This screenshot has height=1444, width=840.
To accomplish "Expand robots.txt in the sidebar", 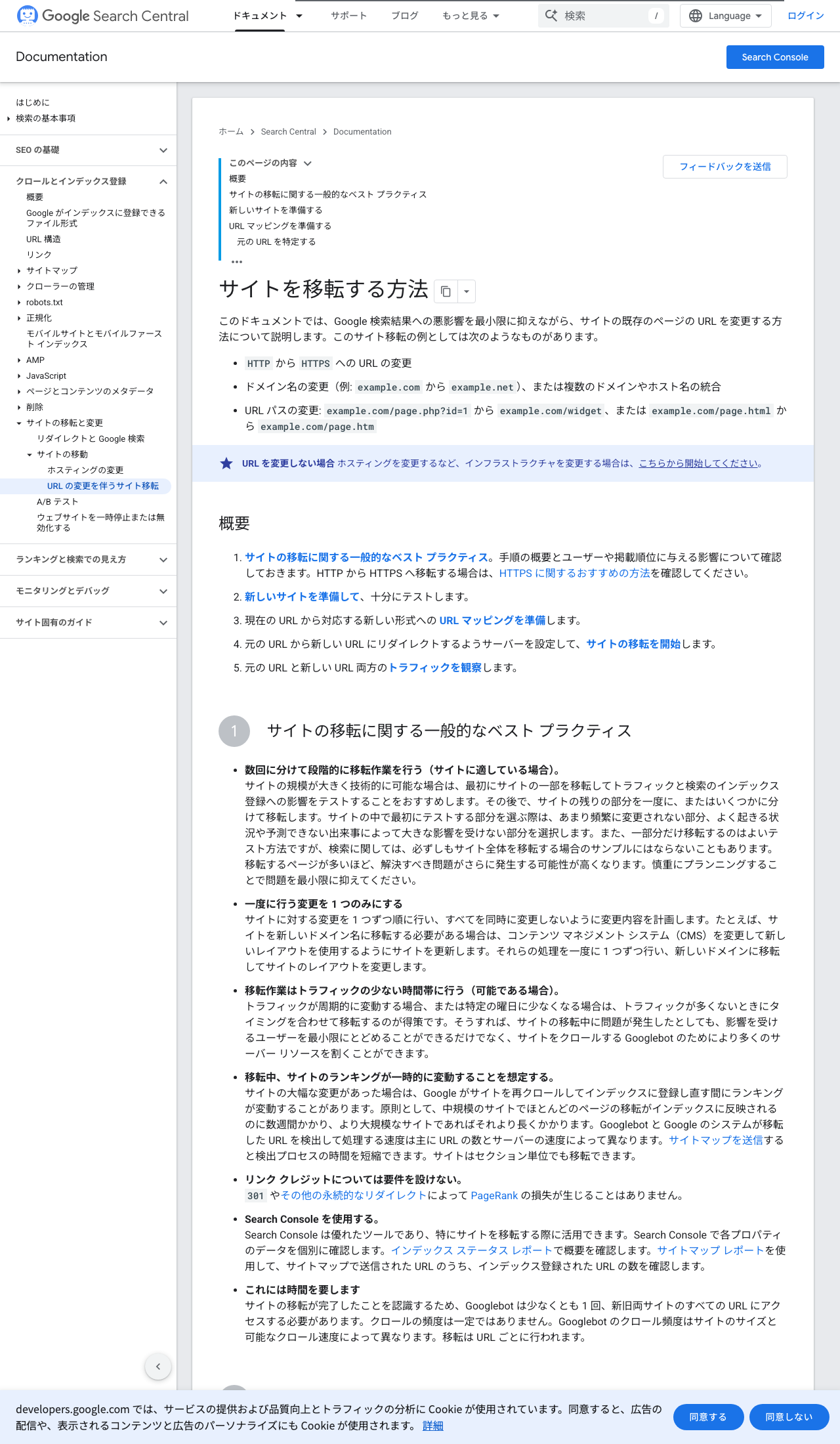I will (19, 303).
